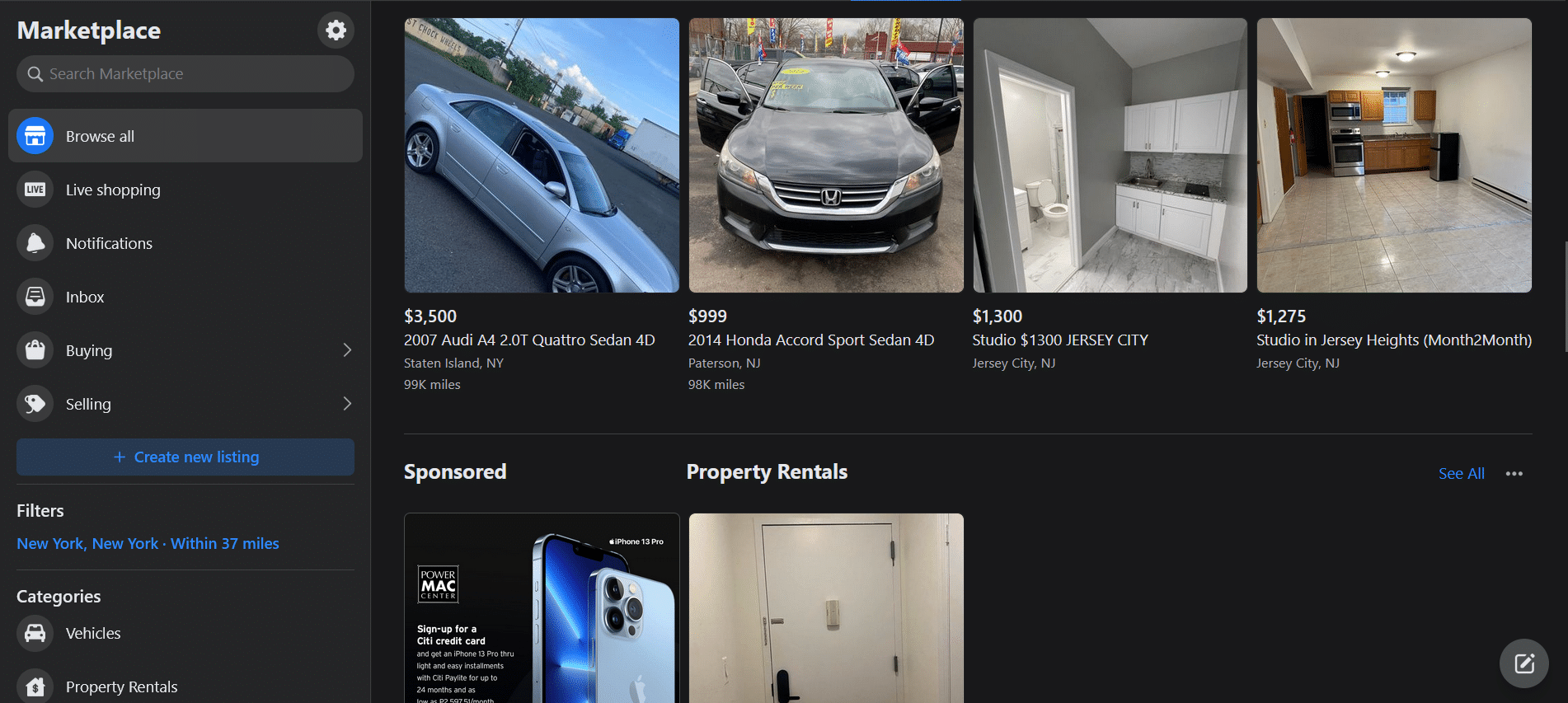
Task: Open the Property Rentals three-dot menu
Action: (1514, 474)
